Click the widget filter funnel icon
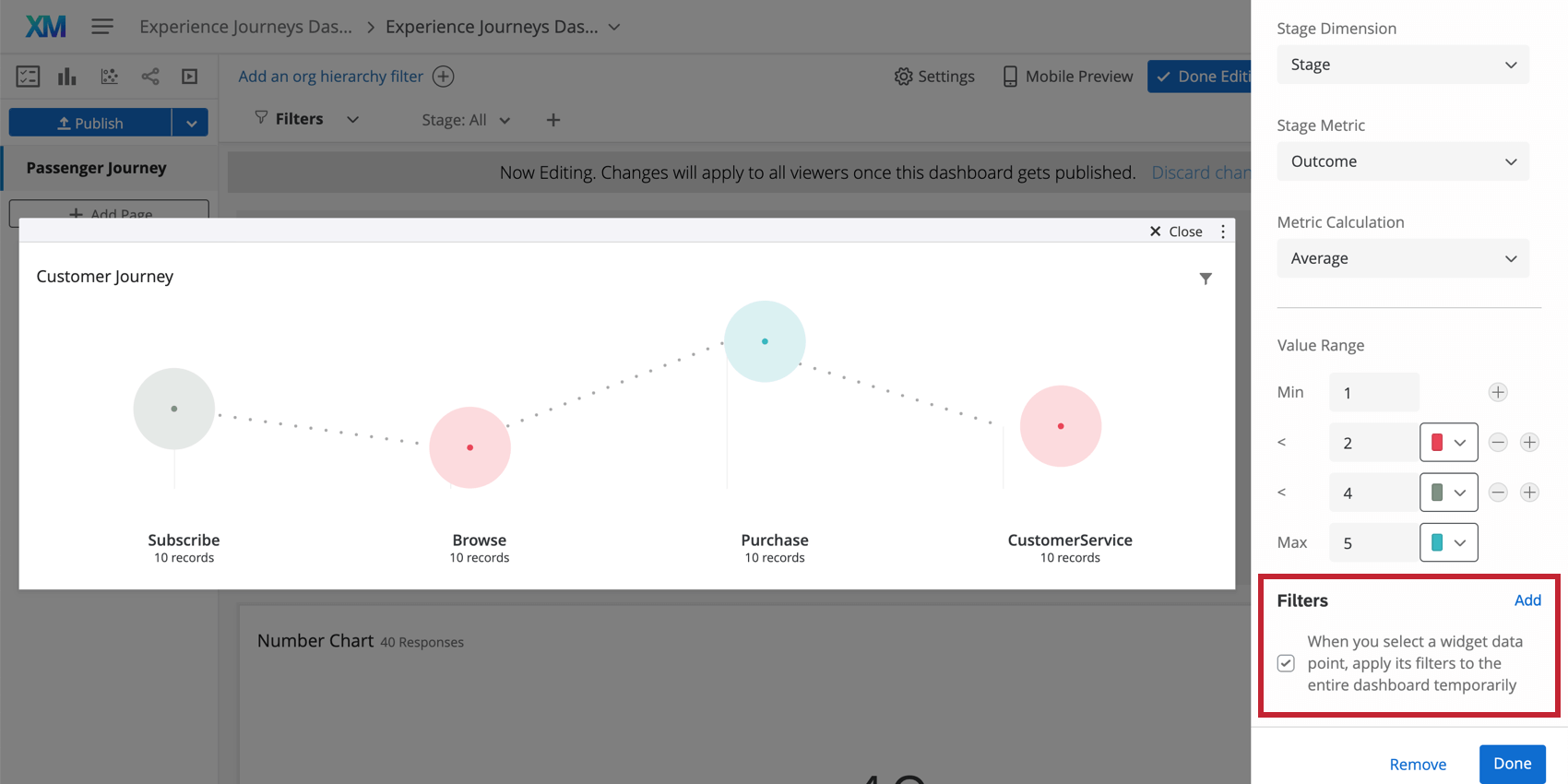The image size is (1568, 784). pos(1206,279)
